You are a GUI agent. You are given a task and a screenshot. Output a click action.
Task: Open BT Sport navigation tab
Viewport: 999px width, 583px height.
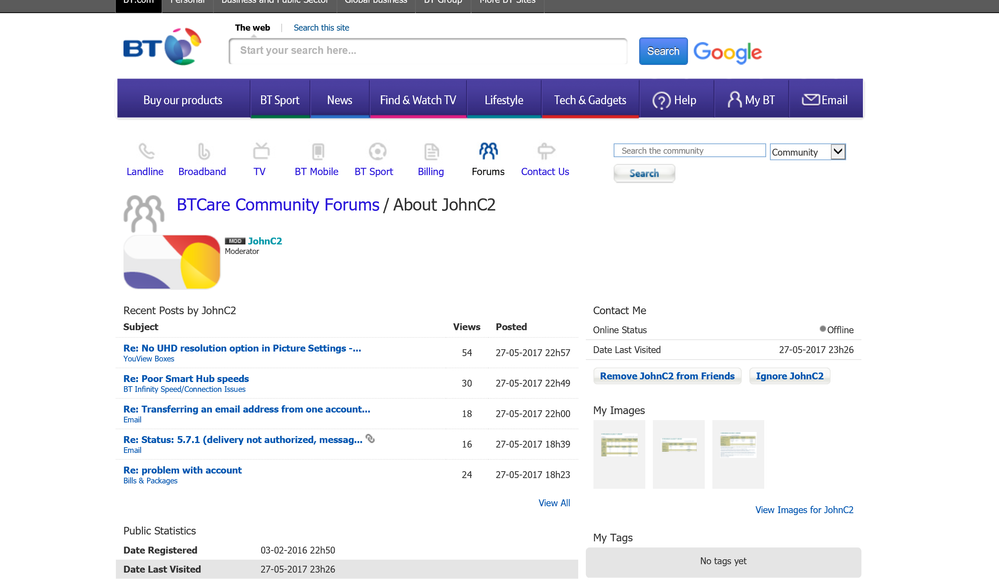coord(280,100)
